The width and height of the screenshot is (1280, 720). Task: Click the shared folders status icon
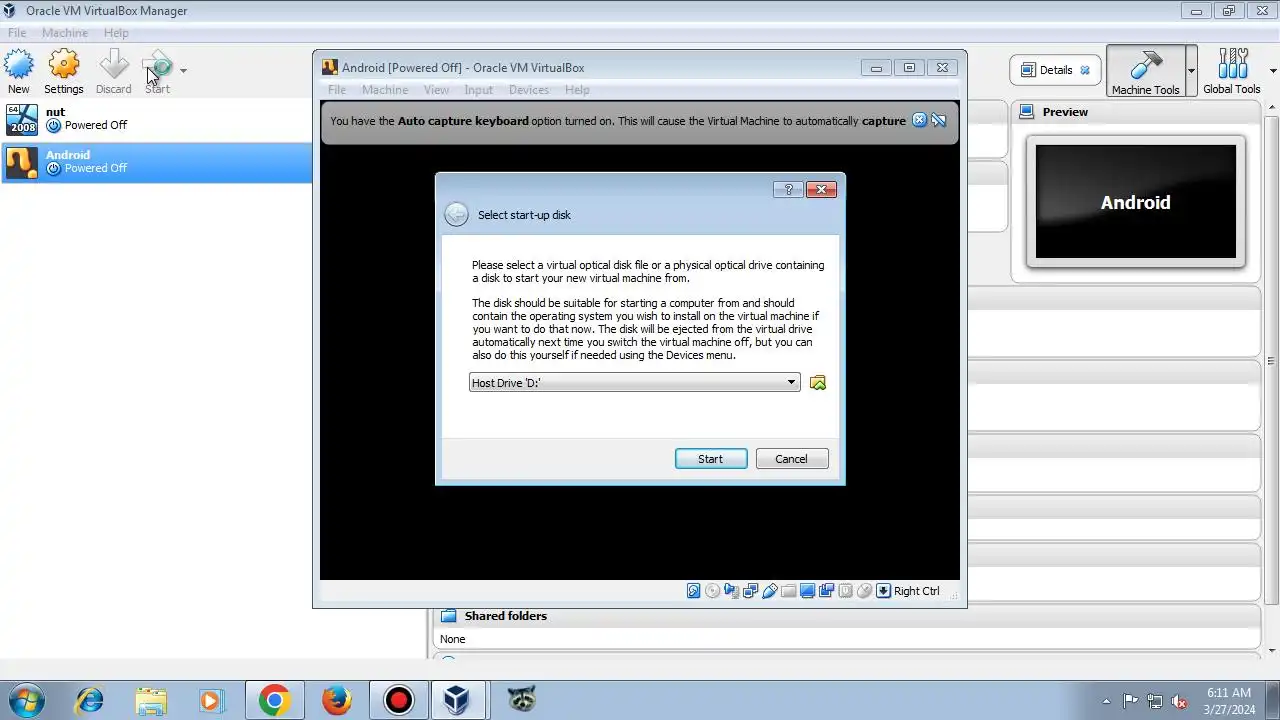[x=788, y=591]
